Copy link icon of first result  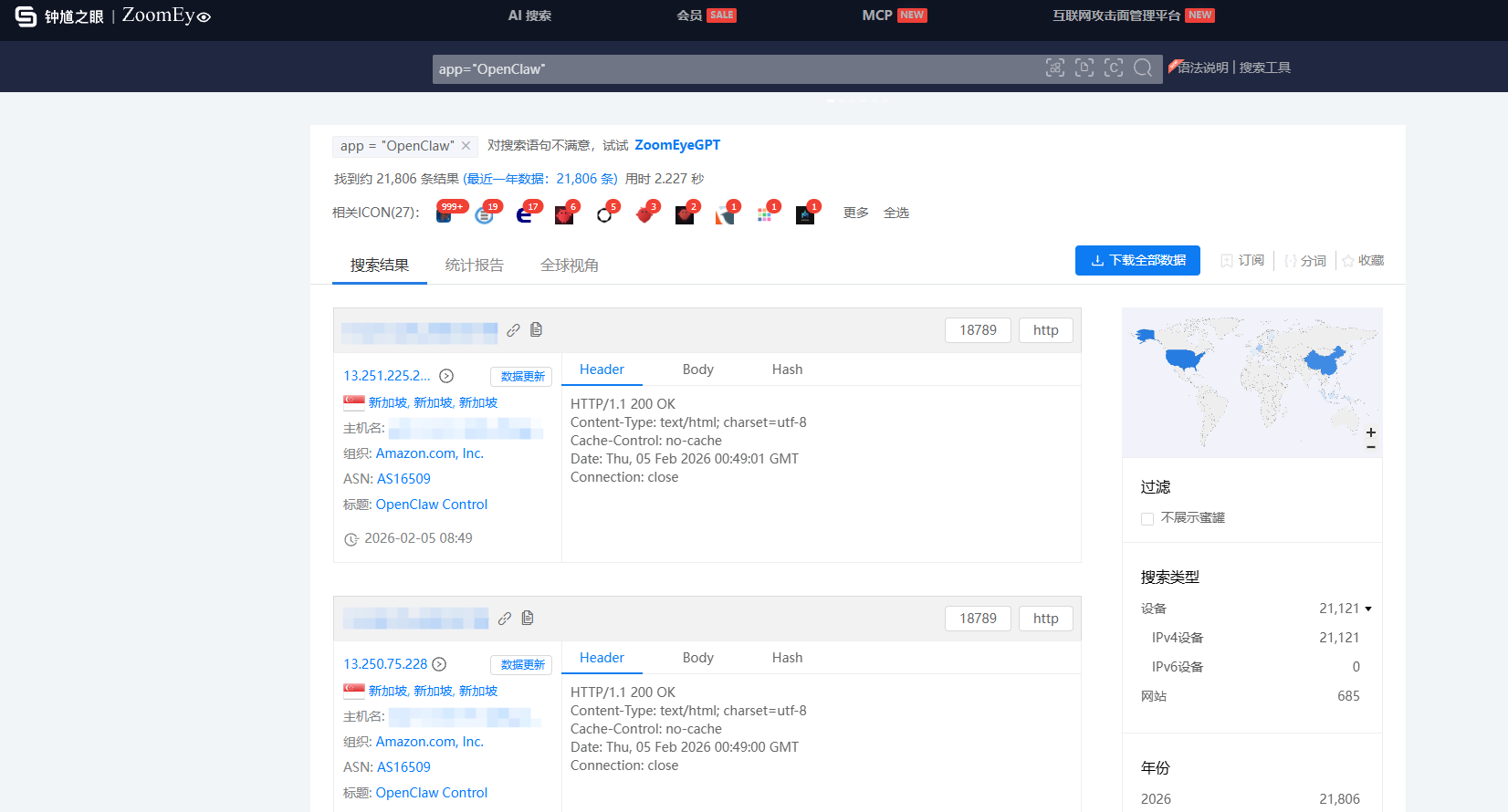pos(513,330)
